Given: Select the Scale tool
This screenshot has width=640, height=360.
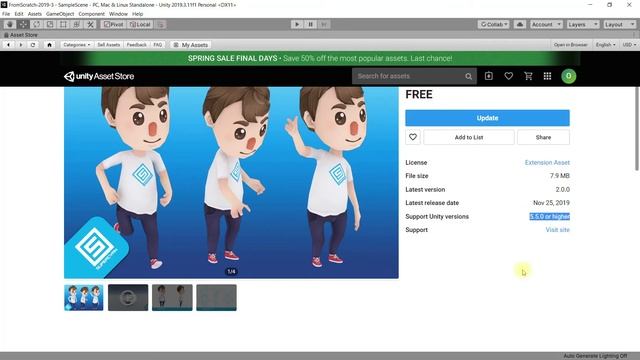Looking at the screenshot, I should click(50, 24).
